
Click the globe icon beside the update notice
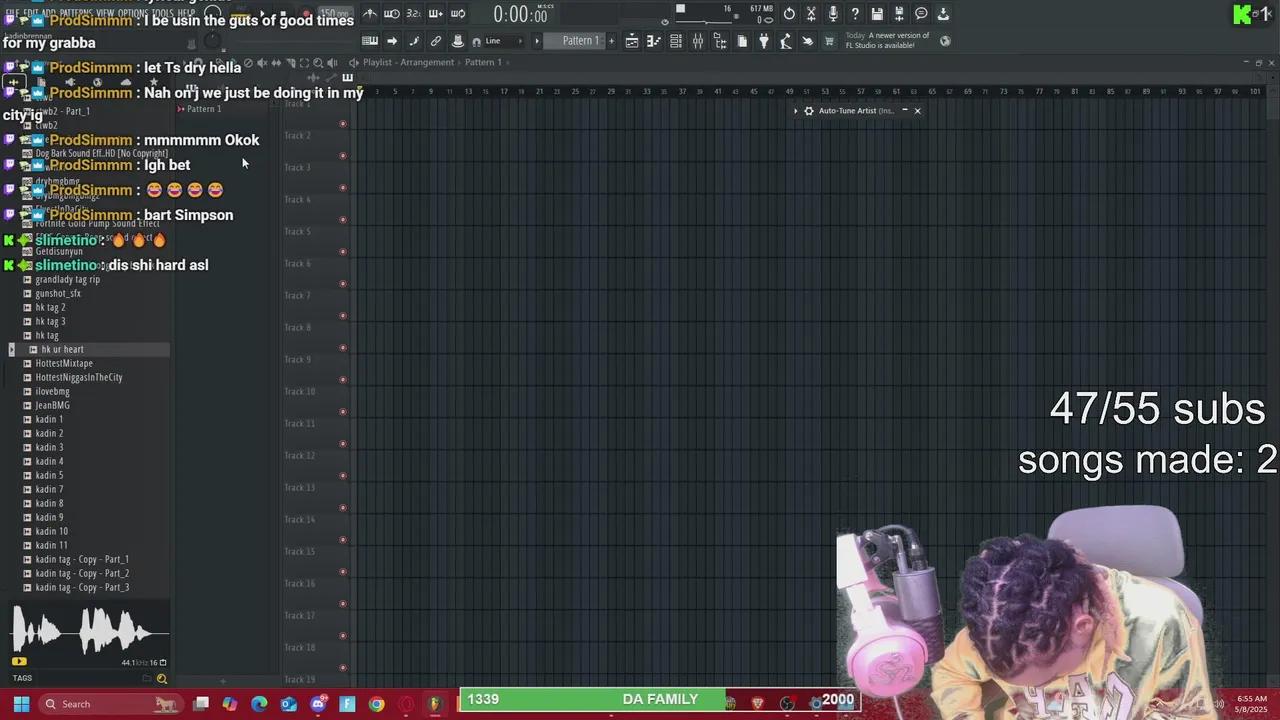945,41
